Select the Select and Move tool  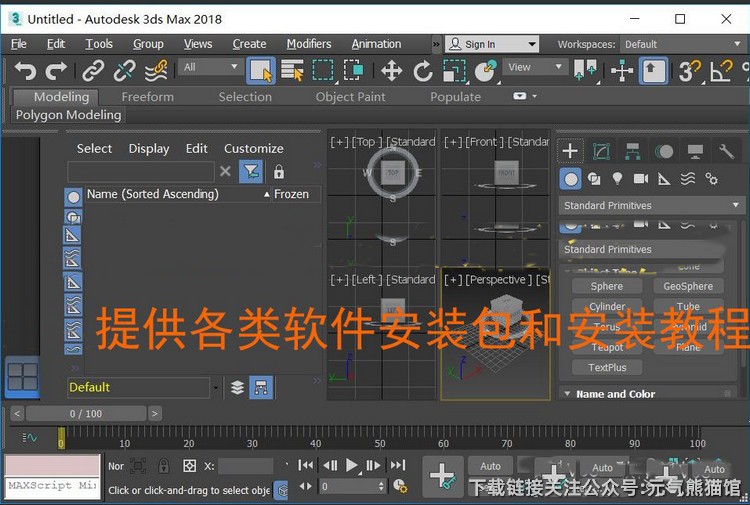(x=391, y=70)
